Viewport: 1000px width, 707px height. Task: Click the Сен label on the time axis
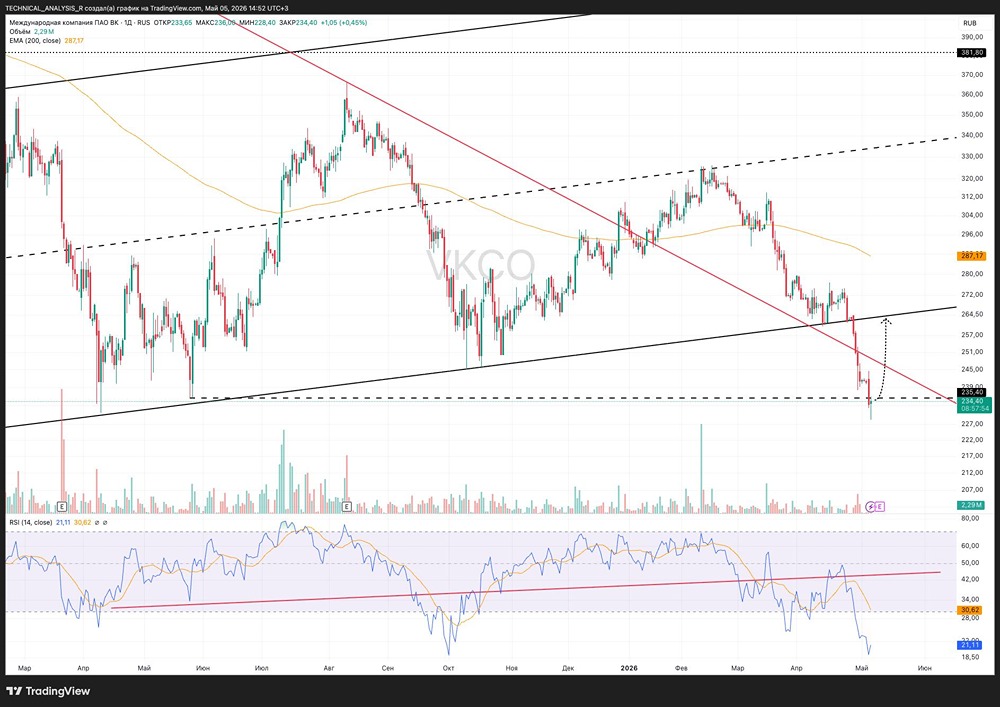point(387,668)
